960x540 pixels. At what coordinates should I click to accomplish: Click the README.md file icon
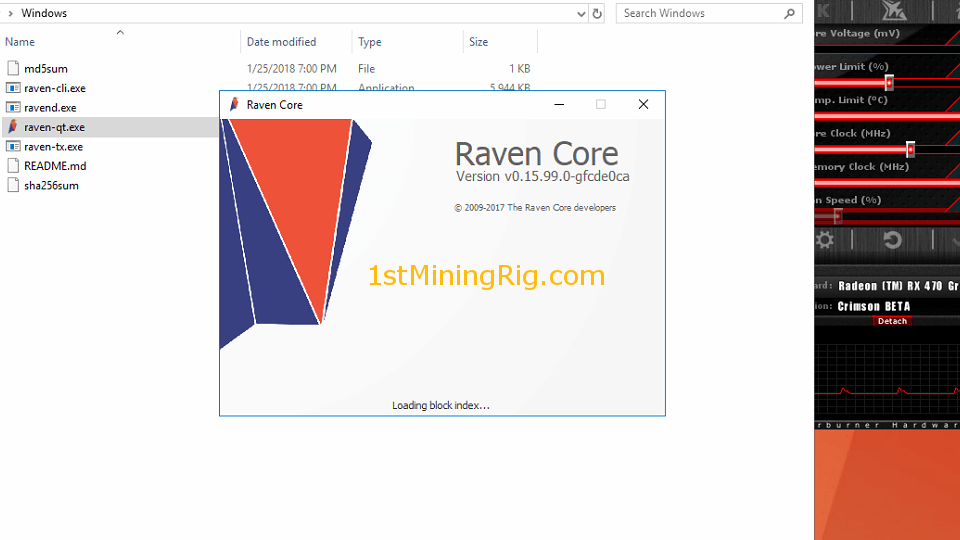13,166
